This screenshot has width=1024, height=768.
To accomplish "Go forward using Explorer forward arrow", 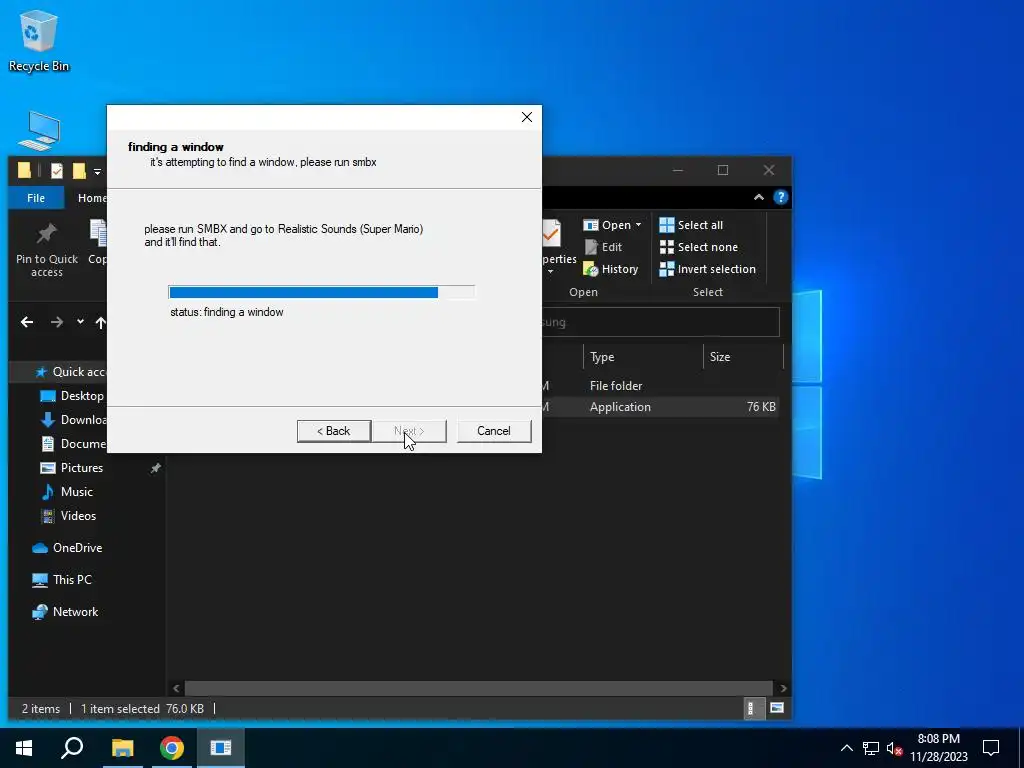I will (x=57, y=322).
